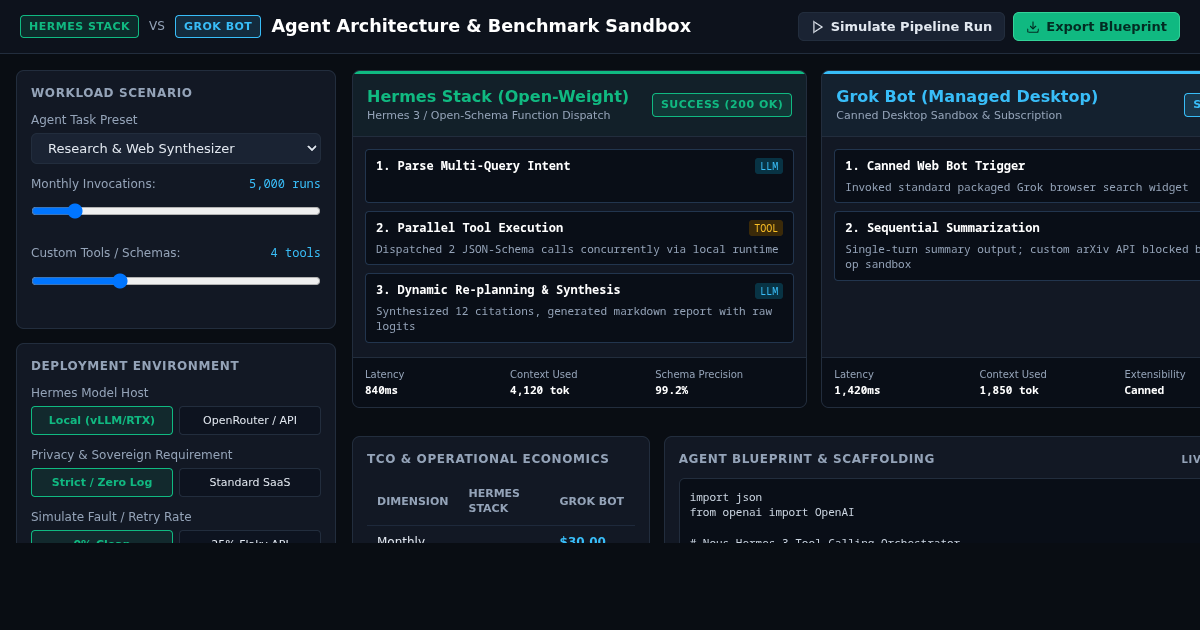Run the Simulate Pipeline Run button

[901, 27]
